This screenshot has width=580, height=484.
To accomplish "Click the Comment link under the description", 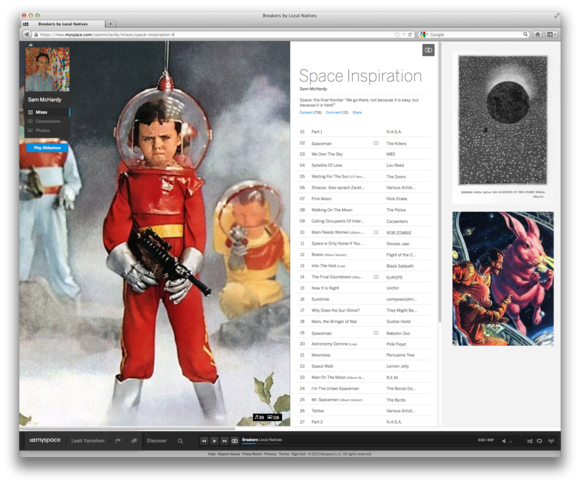I will point(334,112).
